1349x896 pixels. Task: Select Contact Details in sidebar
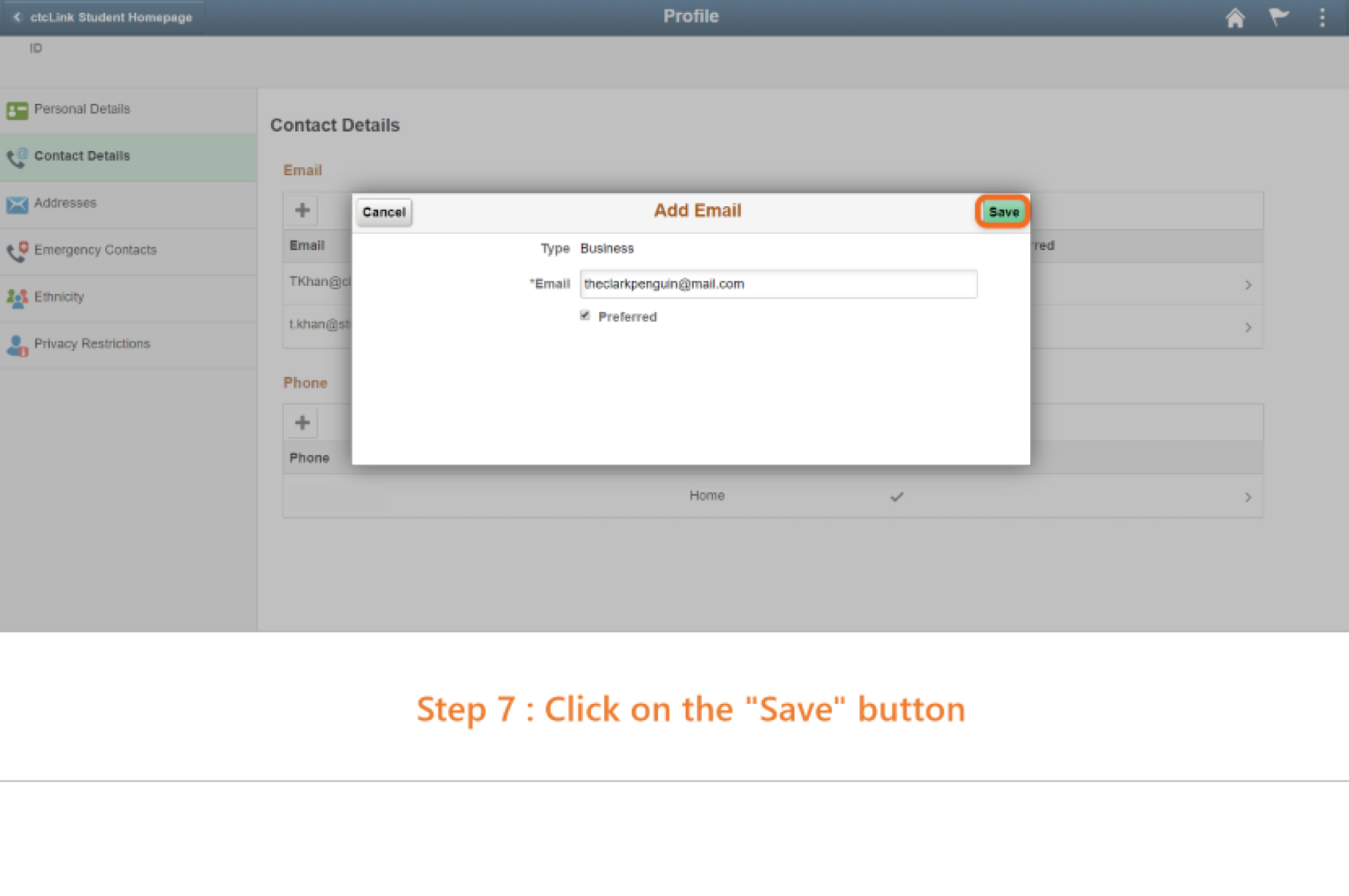[82, 156]
